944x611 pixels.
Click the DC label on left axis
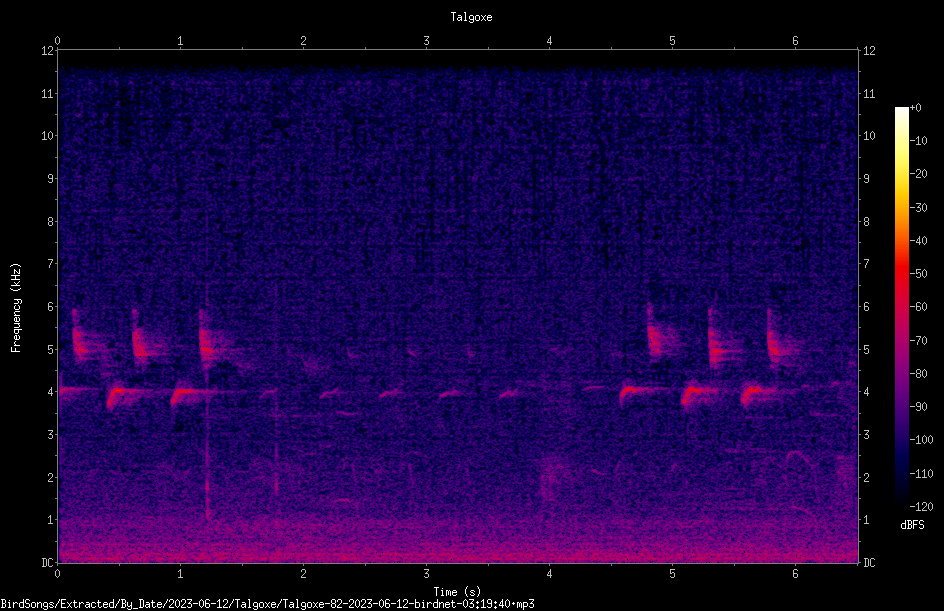pos(47,562)
